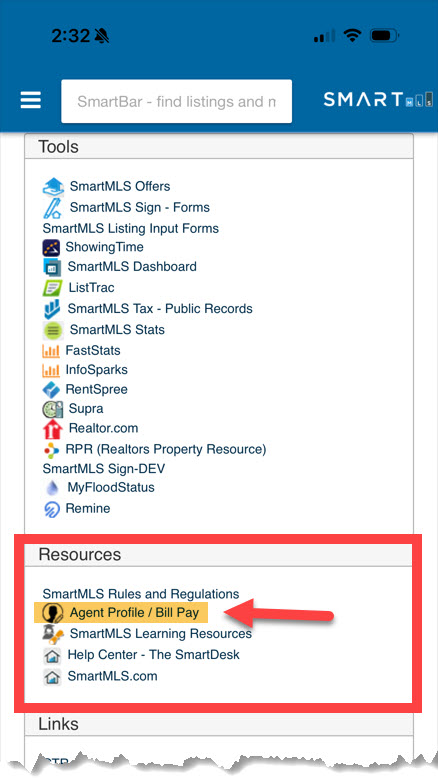Open SmartMLS Listing Input Forms
Image resolution: width=438 pixels, height=779 pixels.
point(131,229)
